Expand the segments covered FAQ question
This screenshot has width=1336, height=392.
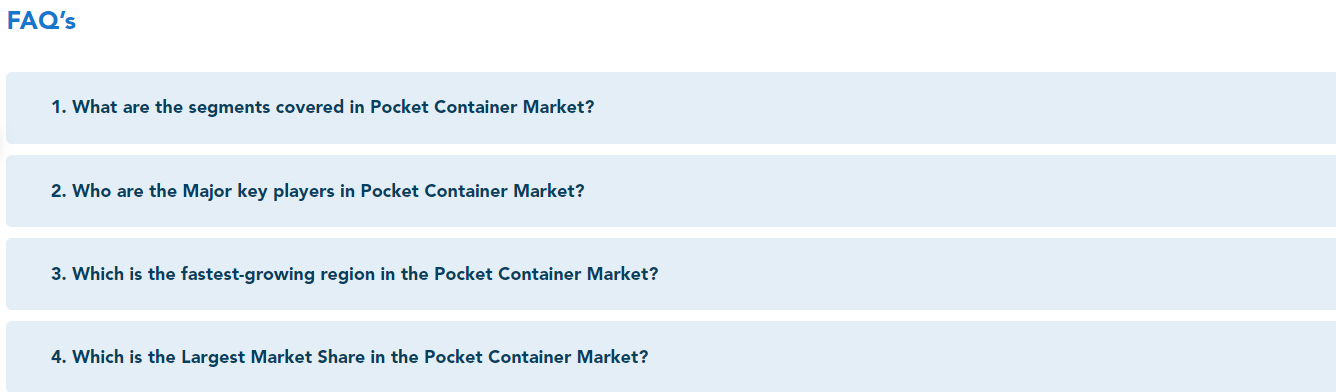671,108
